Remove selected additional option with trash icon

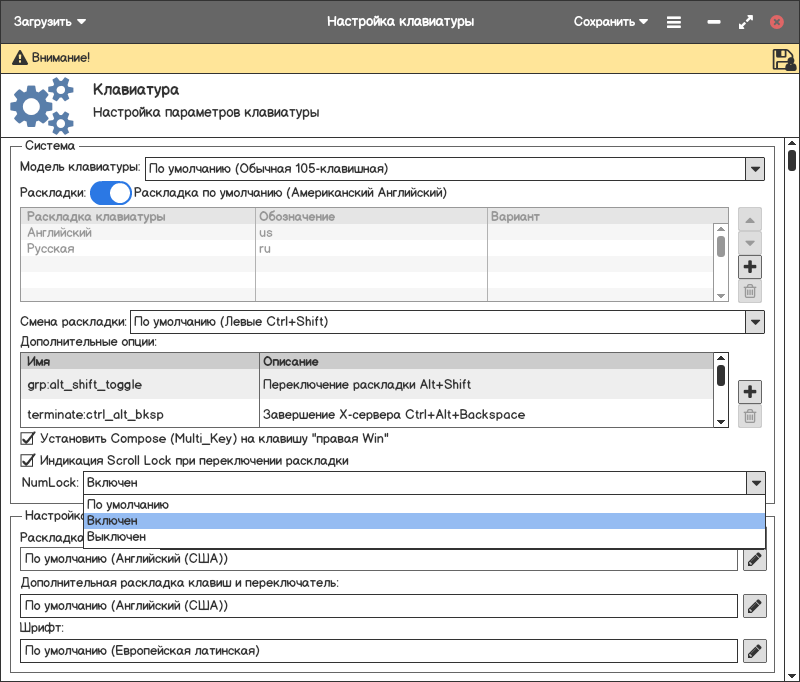coord(750,416)
